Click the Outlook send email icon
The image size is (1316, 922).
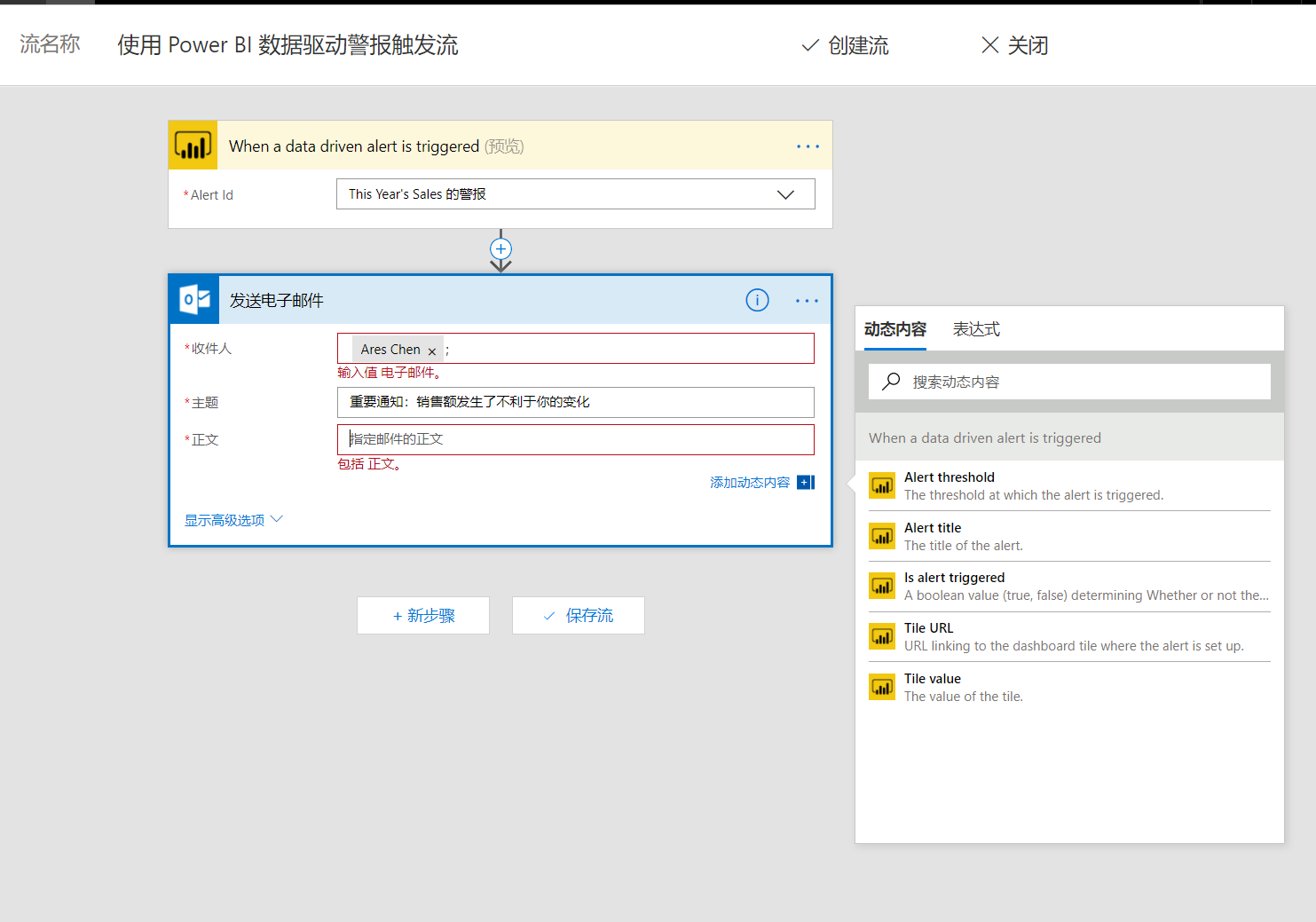click(x=194, y=300)
